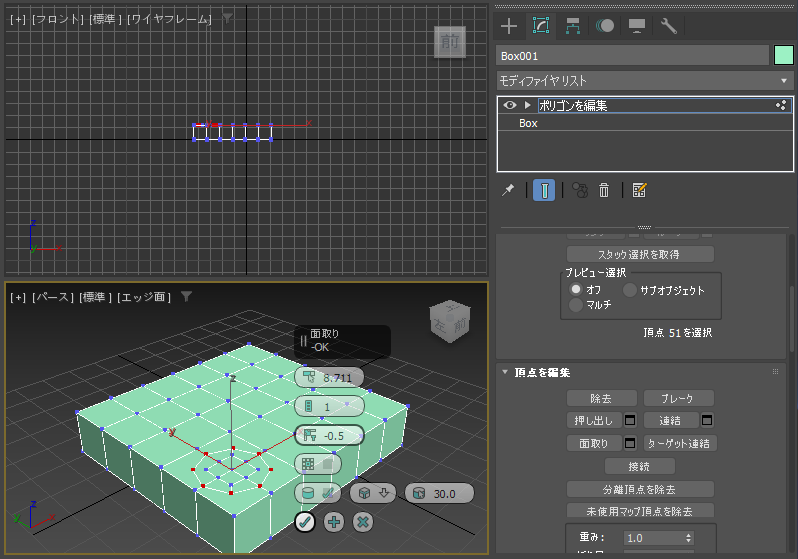This screenshot has height=559, width=798.
Task: Open the [標準] menu in perspective viewport
Action: [x=96, y=297]
